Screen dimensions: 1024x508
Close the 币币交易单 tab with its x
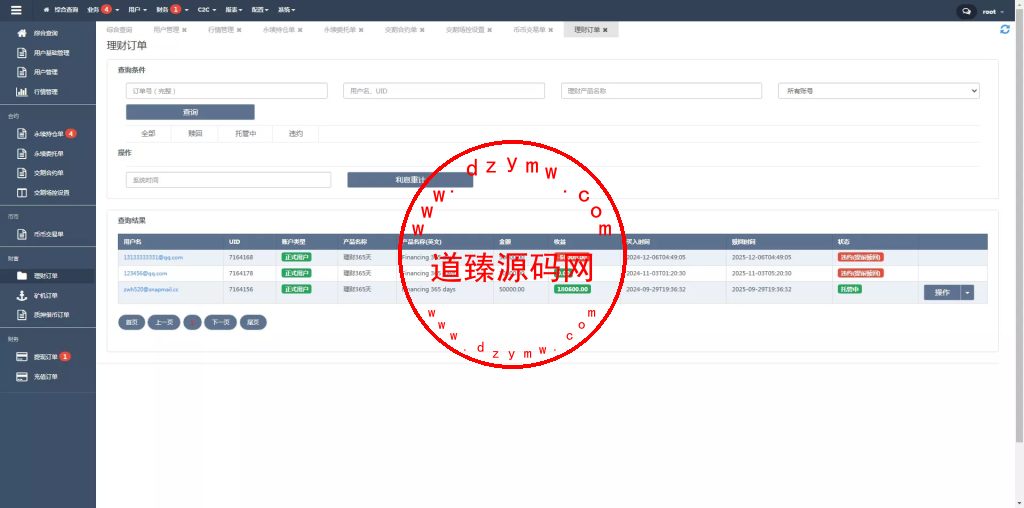tap(551, 30)
